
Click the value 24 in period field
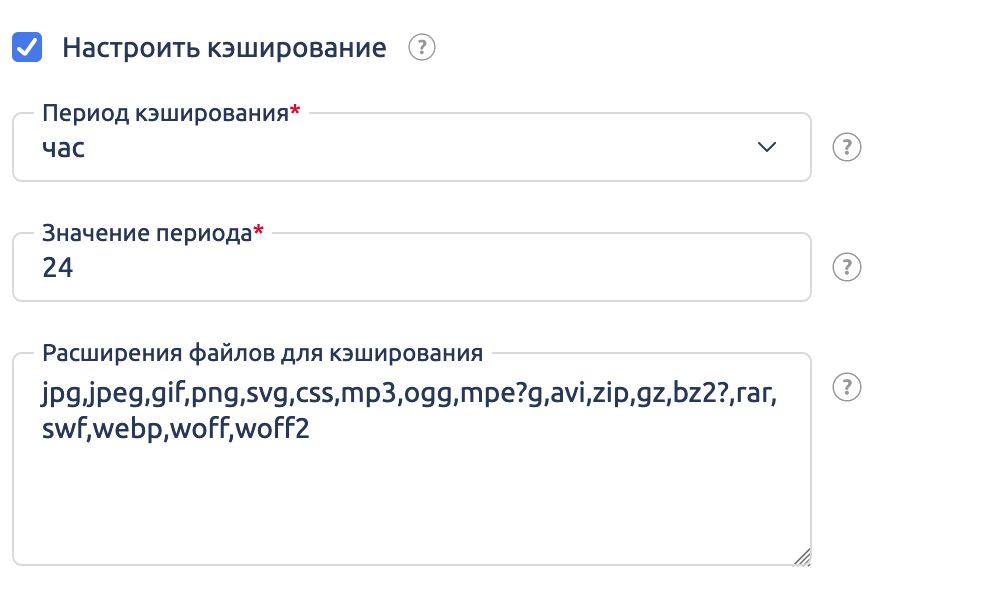point(58,268)
